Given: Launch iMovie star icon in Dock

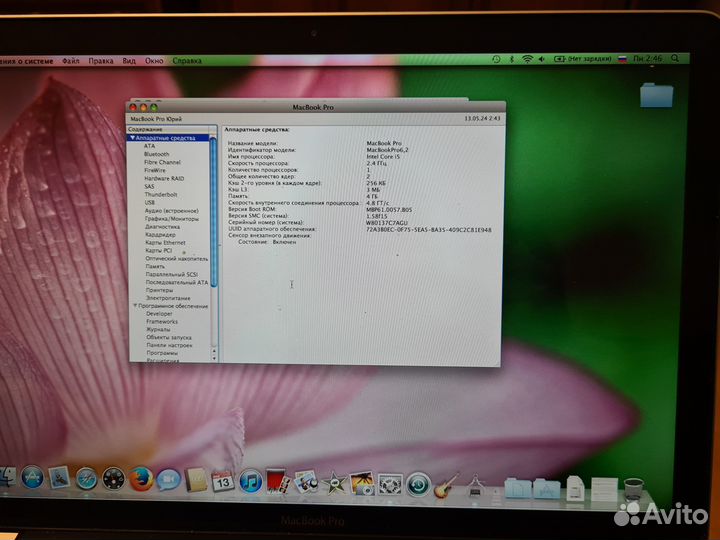Looking at the screenshot, I should (334, 484).
